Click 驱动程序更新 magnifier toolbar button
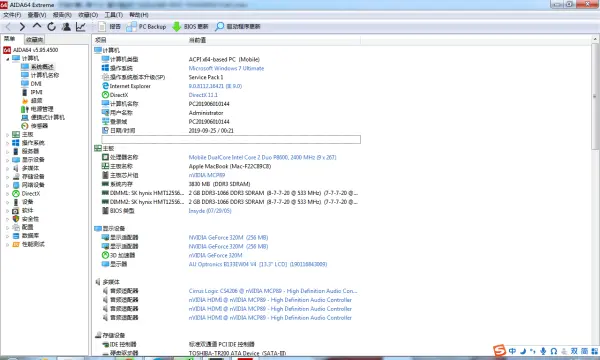The width and height of the screenshot is (600, 360). coord(238,26)
